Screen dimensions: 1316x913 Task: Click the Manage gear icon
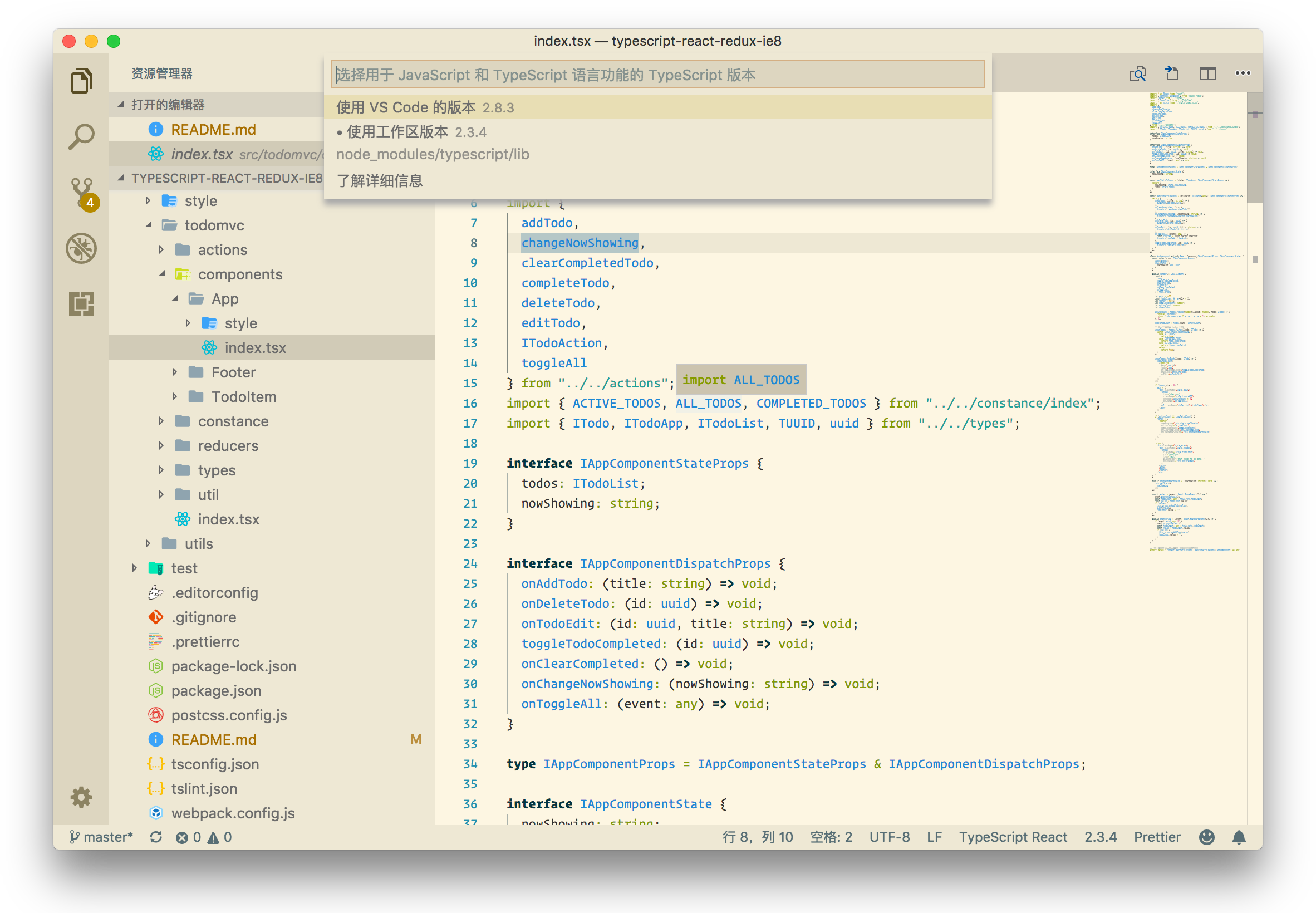coord(81,797)
